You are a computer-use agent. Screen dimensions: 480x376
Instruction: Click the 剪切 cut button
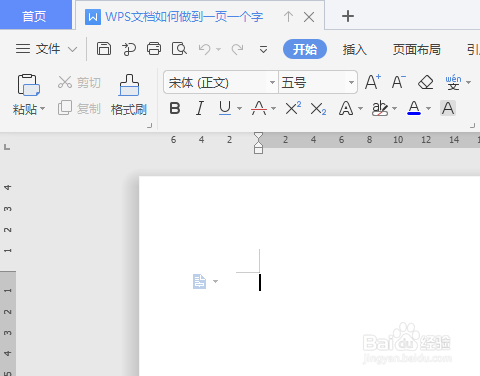coord(79,82)
